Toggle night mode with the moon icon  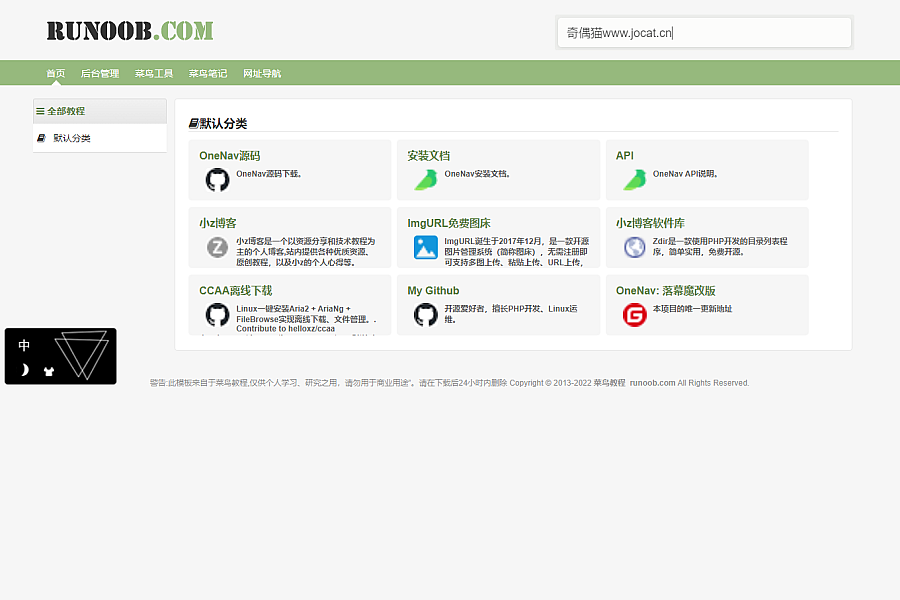point(24,370)
